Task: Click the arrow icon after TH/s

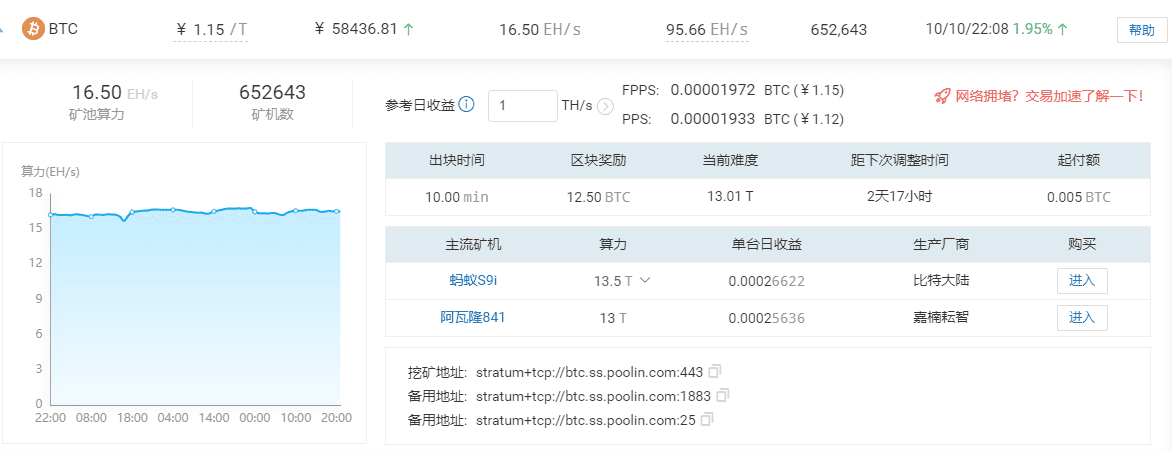Action: (x=605, y=106)
